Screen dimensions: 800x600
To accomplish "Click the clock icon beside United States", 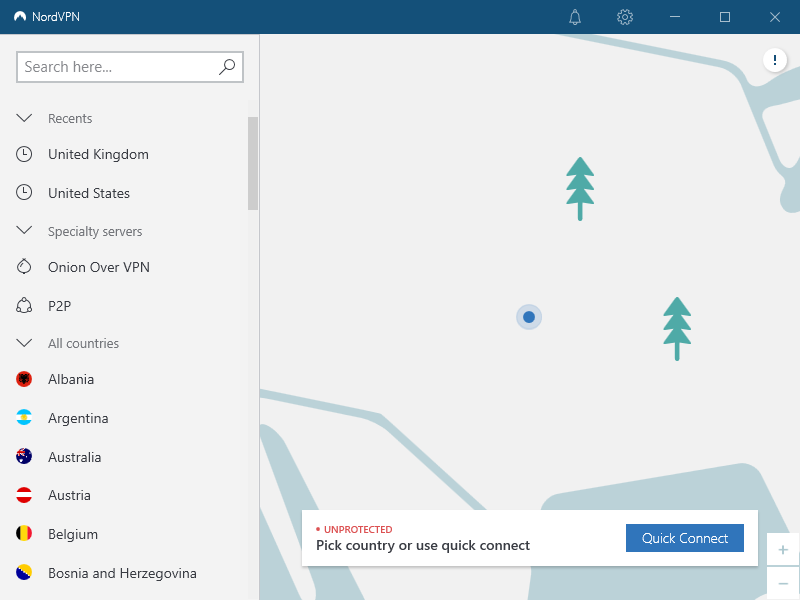I will click(x=24, y=192).
